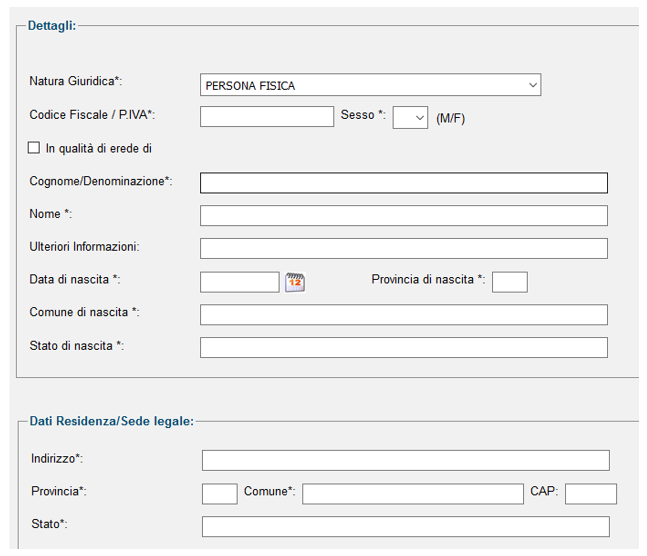Click the Data di nascita text box
647x556 pixels.
pos(239,282)
